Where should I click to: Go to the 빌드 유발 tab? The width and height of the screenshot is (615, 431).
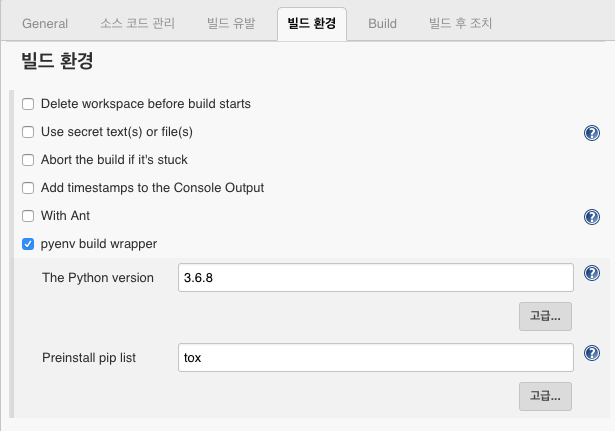(231, 24)
